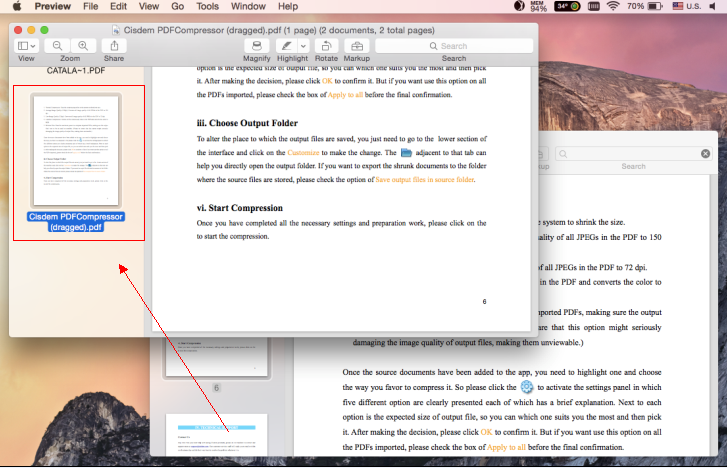Screen dimensions: 727x468
Task: Click the zoom out magnifier icon
Action: coord(57,46)
